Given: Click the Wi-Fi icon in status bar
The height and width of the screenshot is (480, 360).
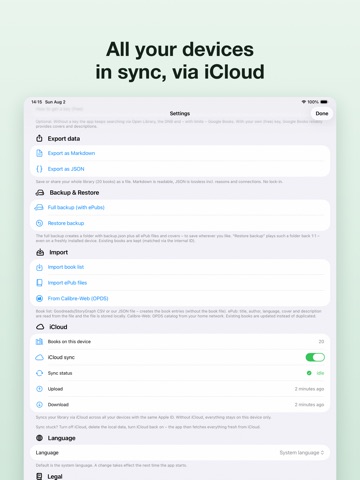Looking at the screenshot, I should point(304,102).
